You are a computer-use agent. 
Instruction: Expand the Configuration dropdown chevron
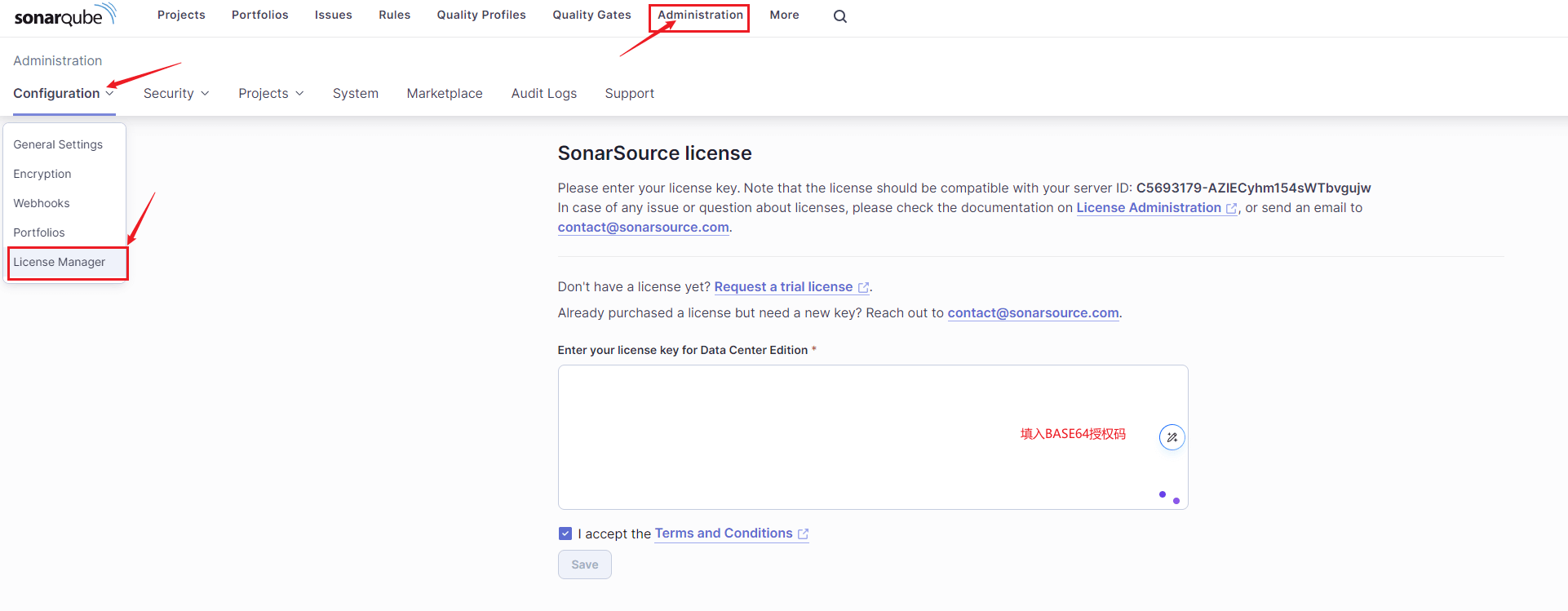click(110, 93)
